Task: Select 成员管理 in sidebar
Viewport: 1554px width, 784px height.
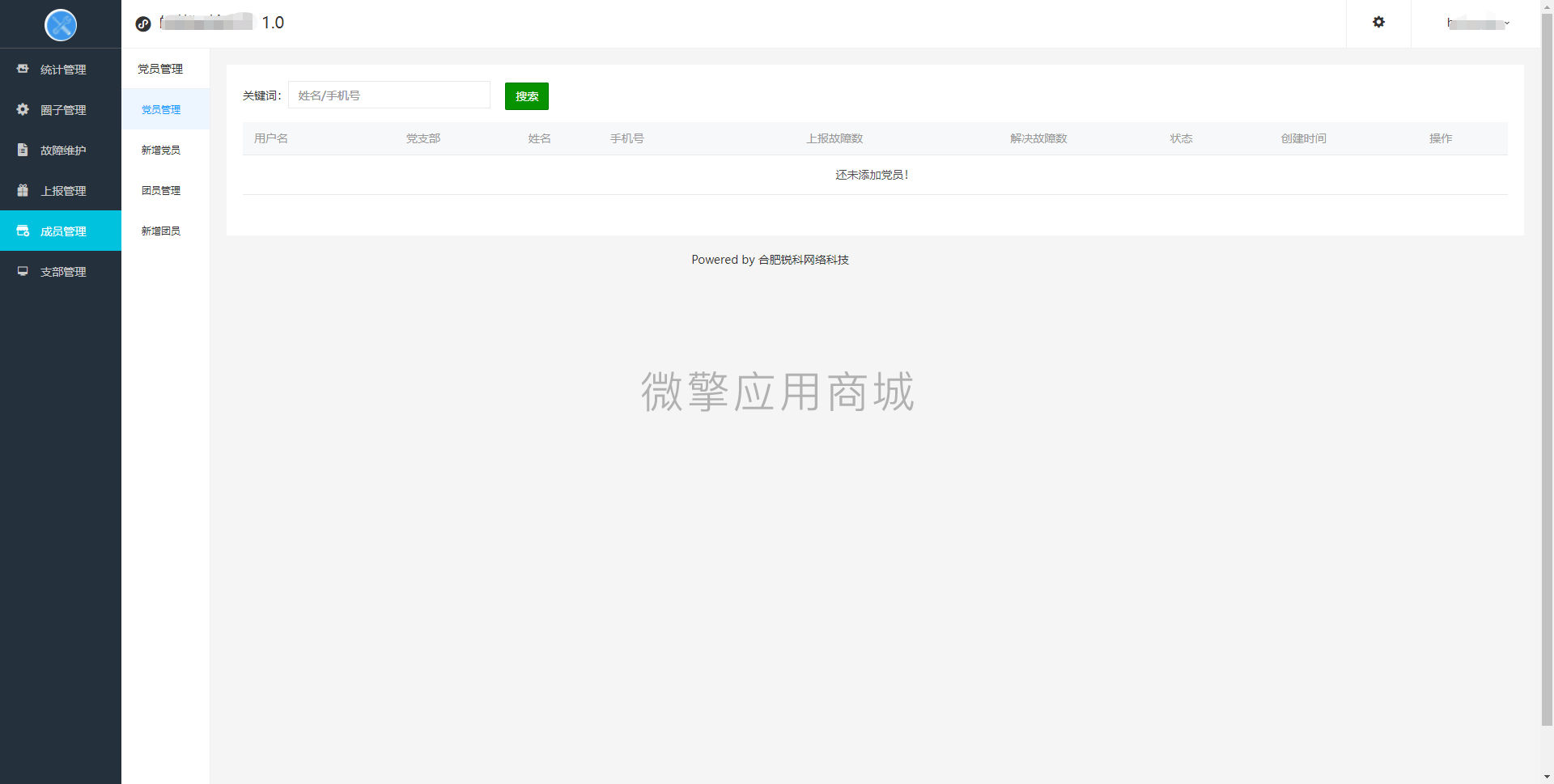Action: 61,231
